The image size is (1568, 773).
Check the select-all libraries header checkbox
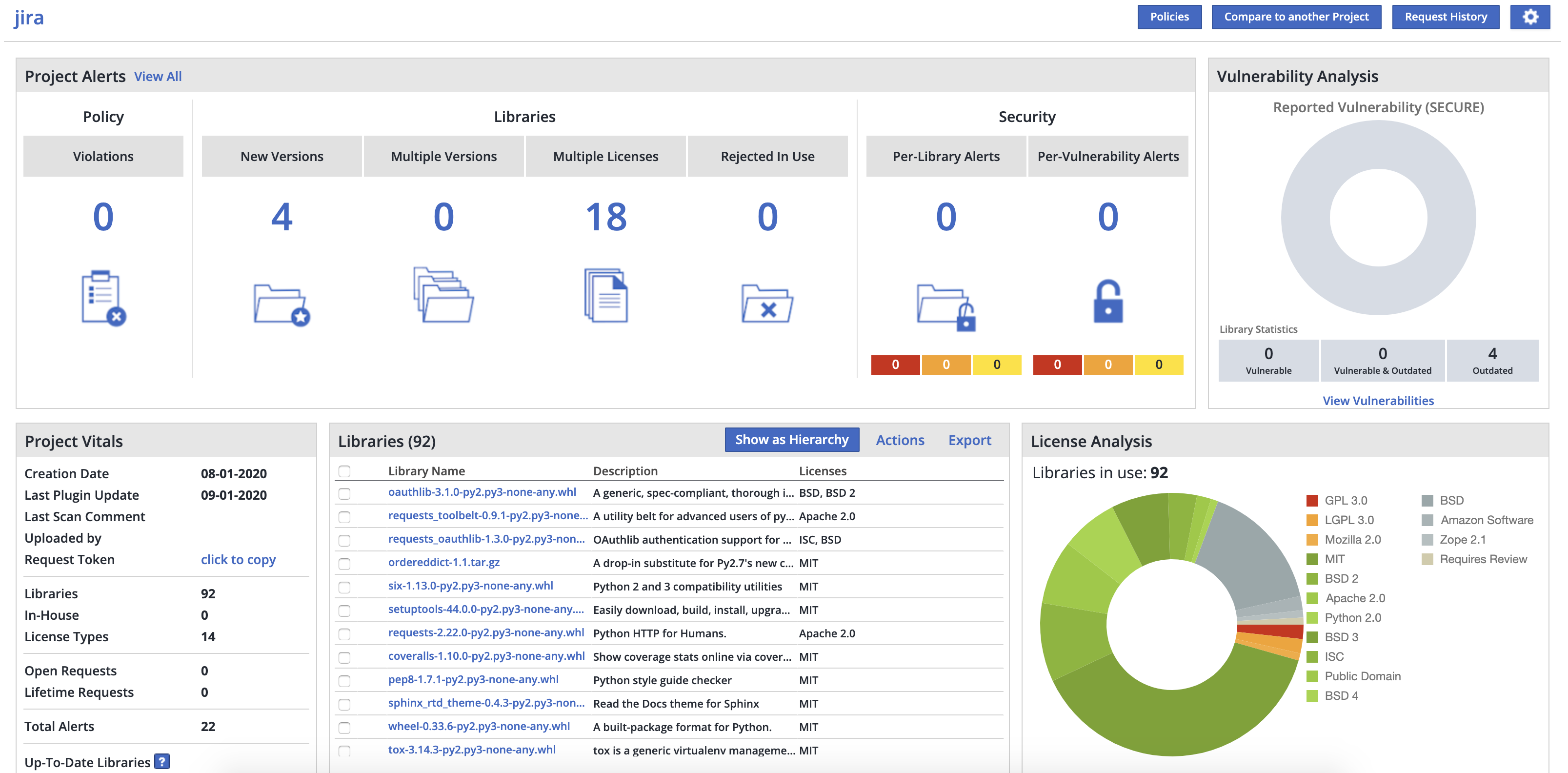pyautogui.click(x=344, y=471)
